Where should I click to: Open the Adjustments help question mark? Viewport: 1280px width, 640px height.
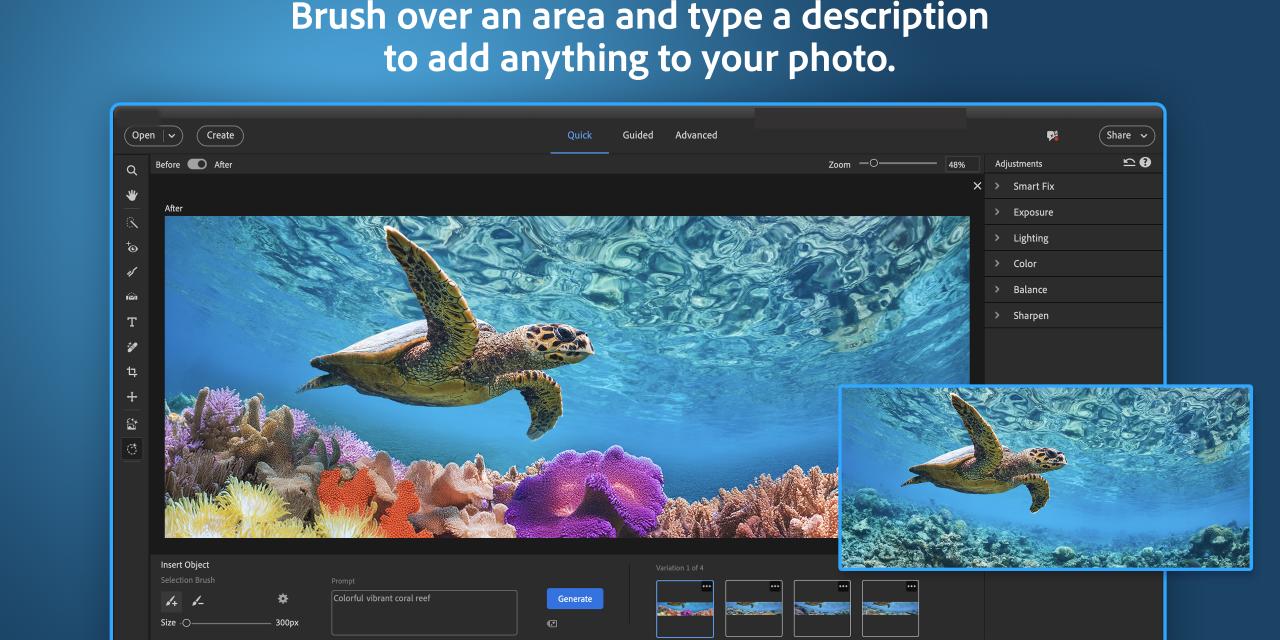1145,162
